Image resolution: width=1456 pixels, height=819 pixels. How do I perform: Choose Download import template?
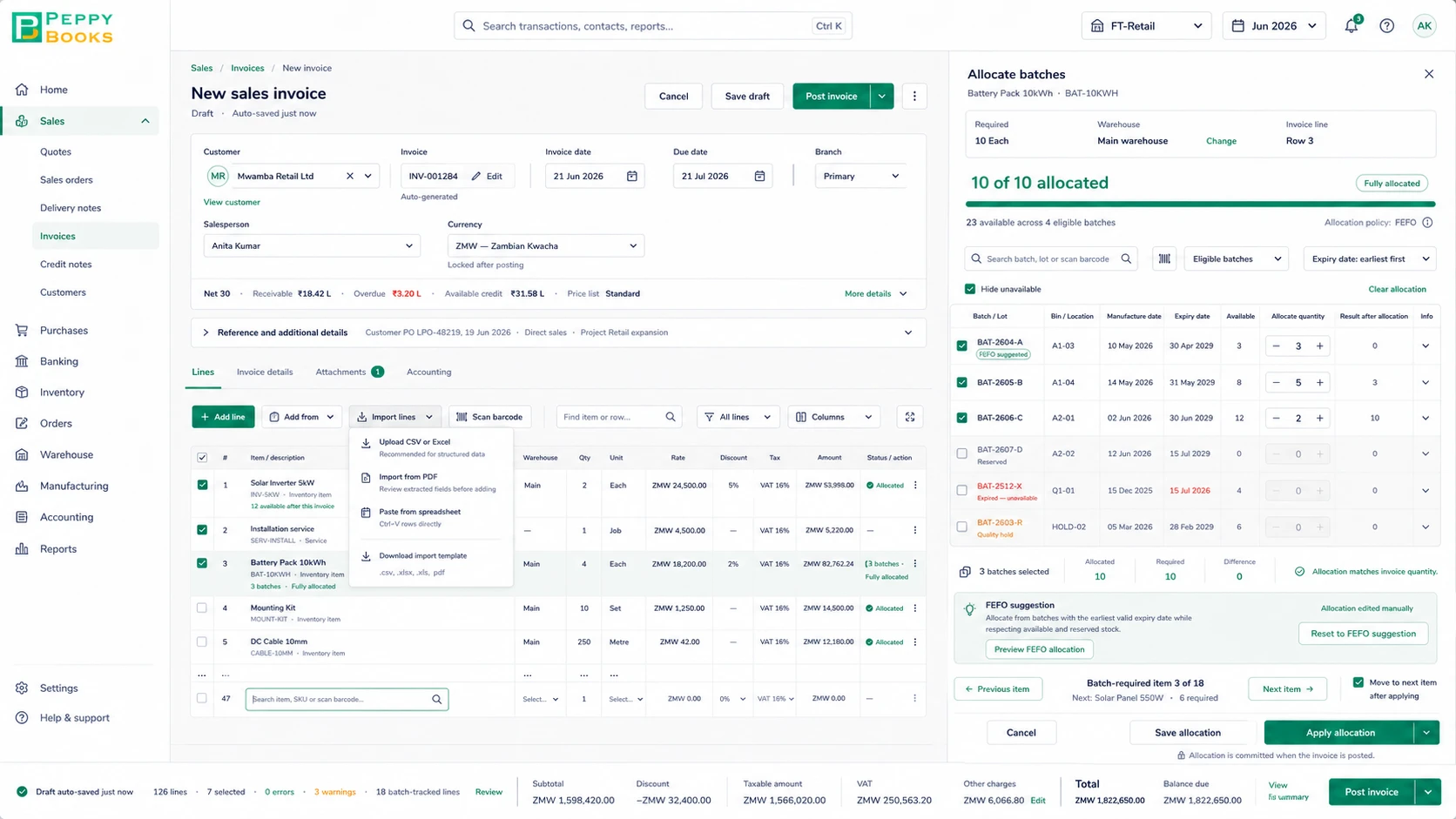click(x=431, y=563)
